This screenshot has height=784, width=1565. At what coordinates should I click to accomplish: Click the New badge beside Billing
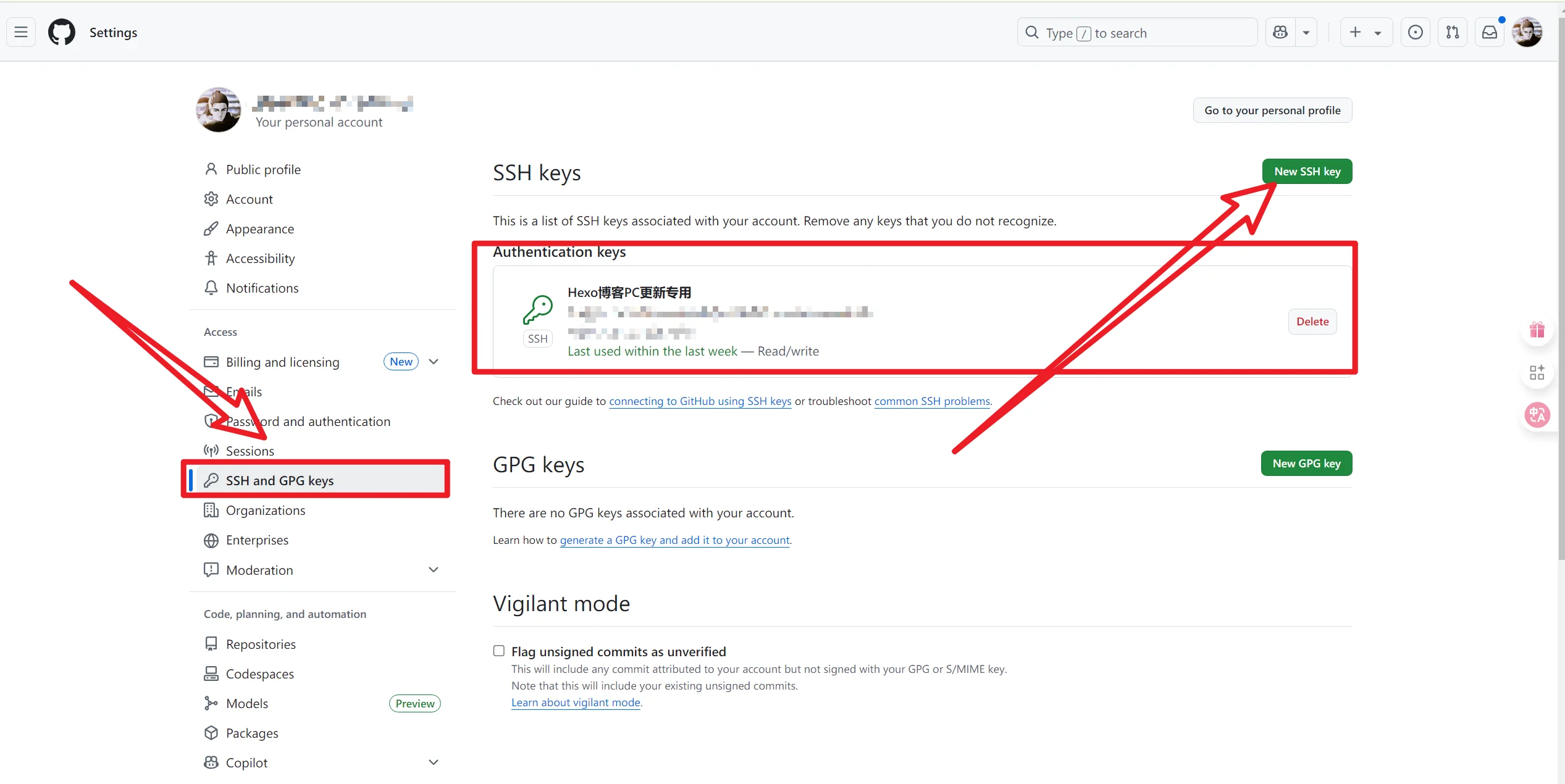(x=401, y=362)
